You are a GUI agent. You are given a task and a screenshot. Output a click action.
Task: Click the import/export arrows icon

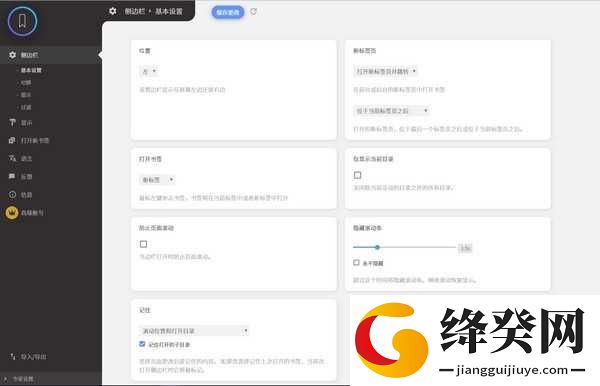click(12, 357)
